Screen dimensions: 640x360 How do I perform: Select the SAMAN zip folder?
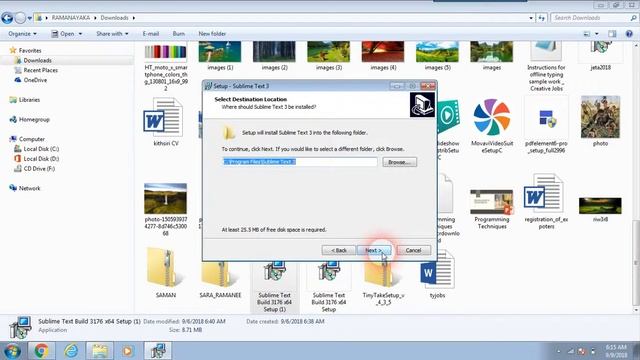coord(165,267)
